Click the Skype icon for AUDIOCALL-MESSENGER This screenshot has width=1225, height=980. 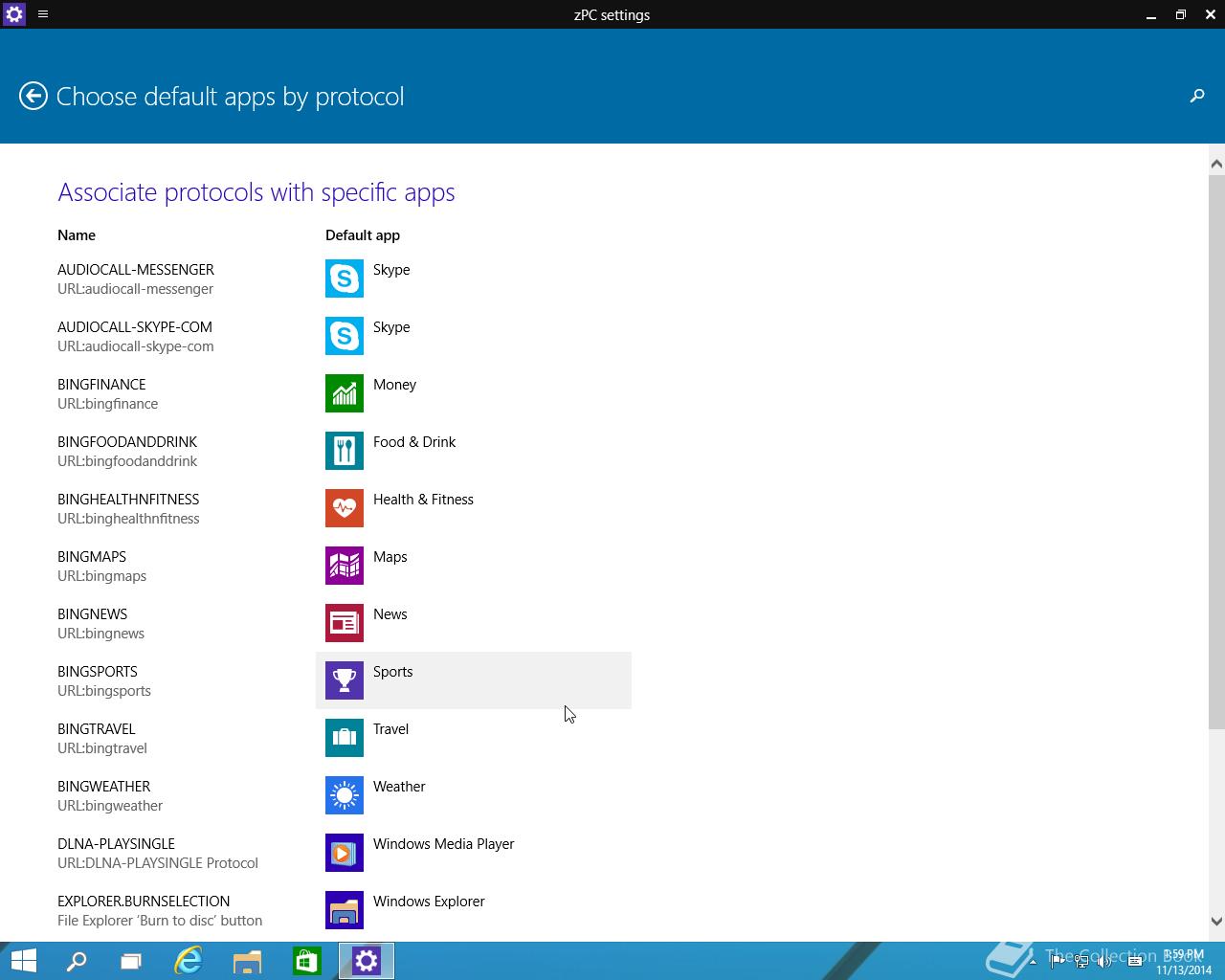click(345, 278)
